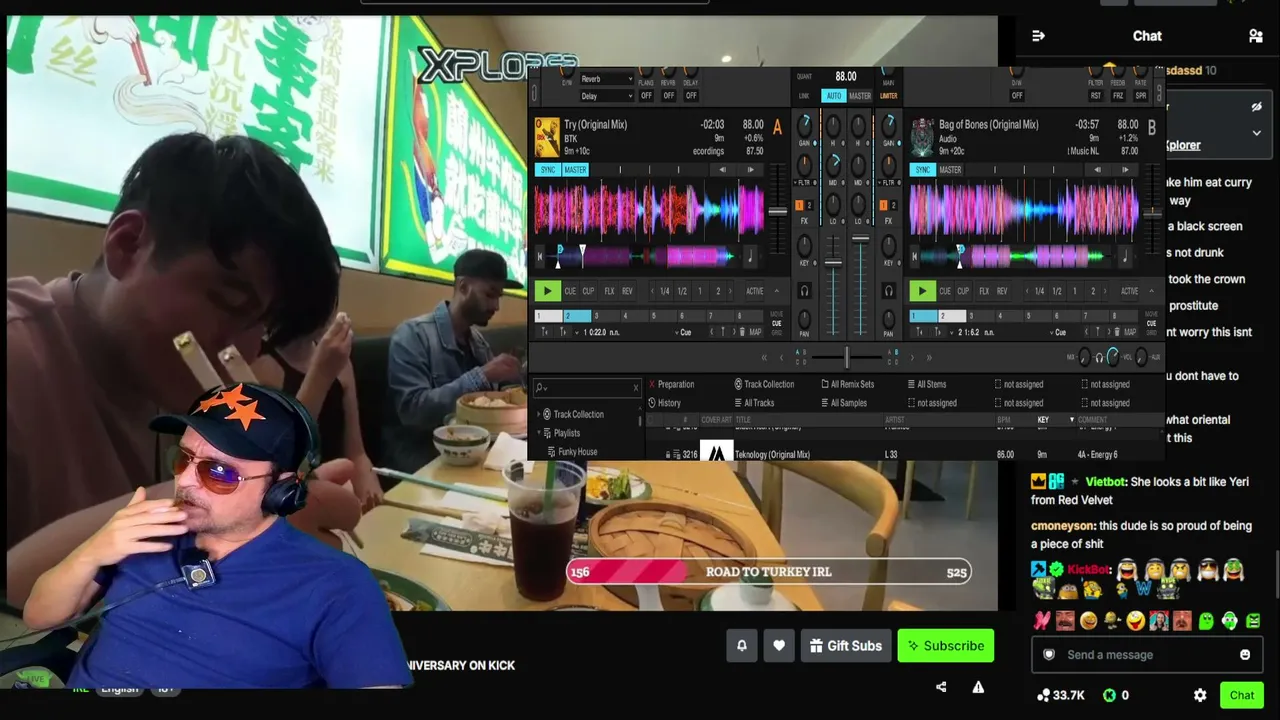Set loop size 1/4 on deck A
Screen dimensions: 1280x720
665,291
